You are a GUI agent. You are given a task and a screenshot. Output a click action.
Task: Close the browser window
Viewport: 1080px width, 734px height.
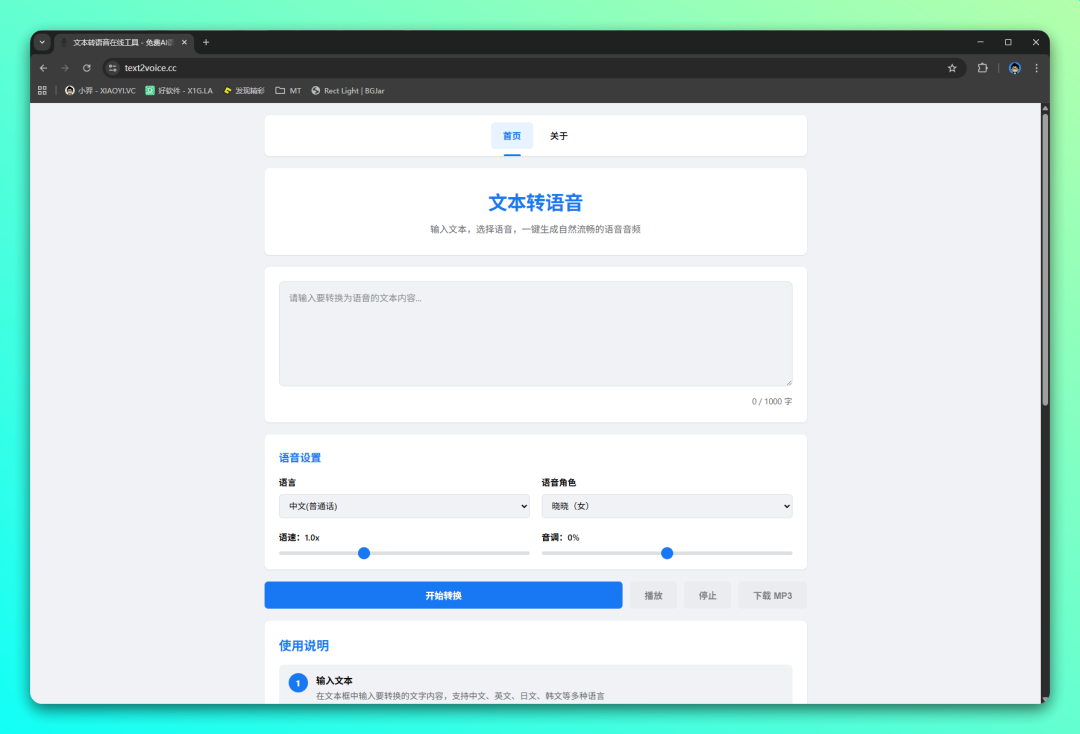[x=1035, y=42]
